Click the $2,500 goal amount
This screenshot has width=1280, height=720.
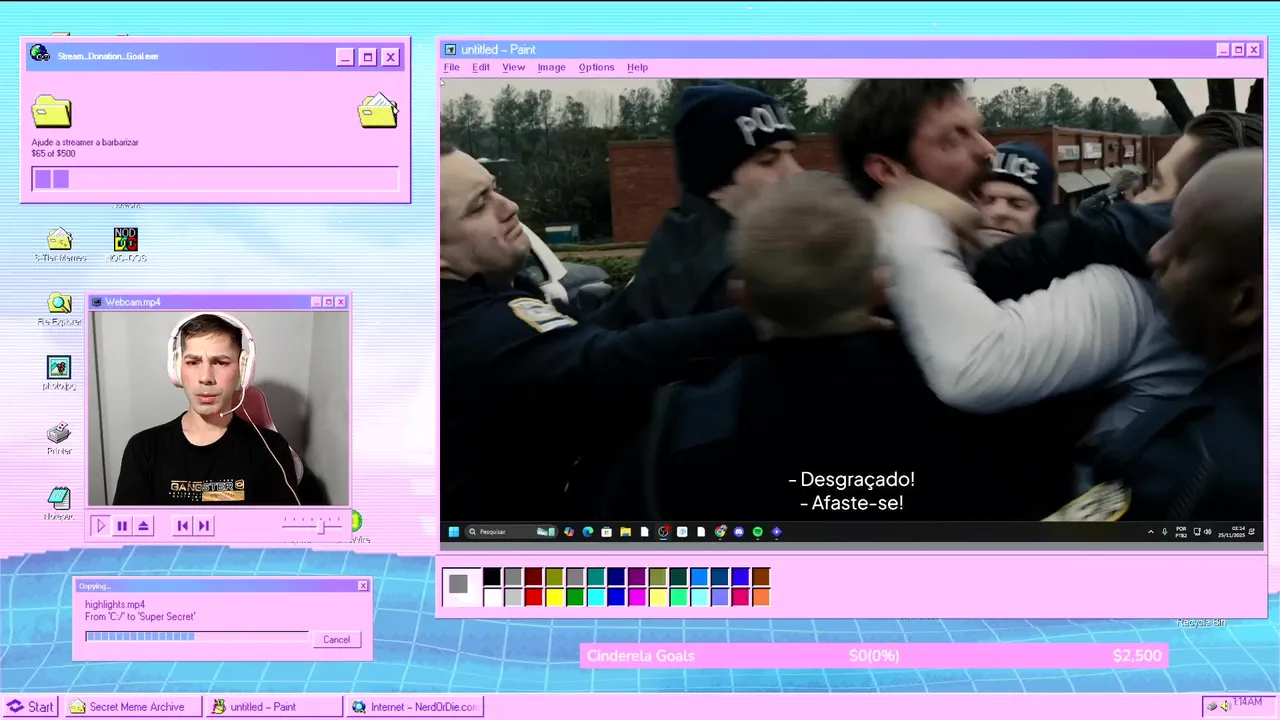coord(1137,656)
